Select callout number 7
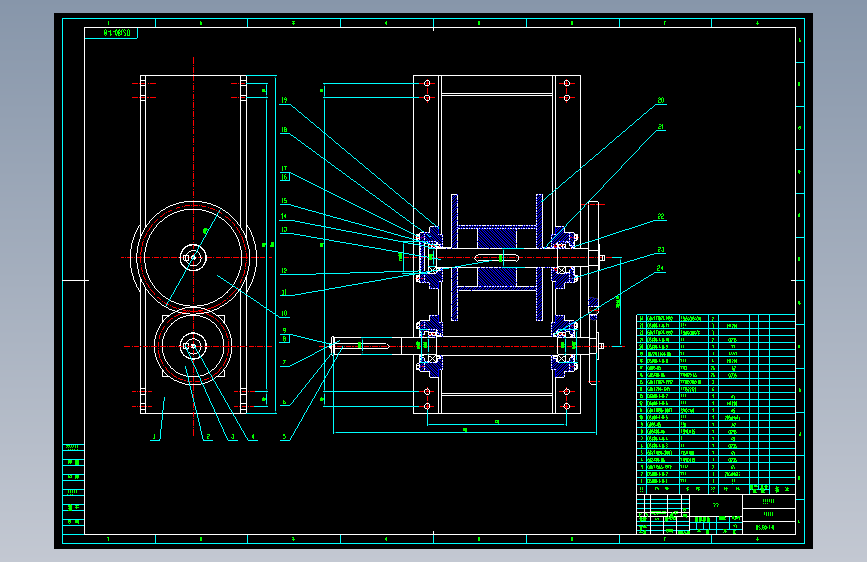 click(x=284, y=363)
